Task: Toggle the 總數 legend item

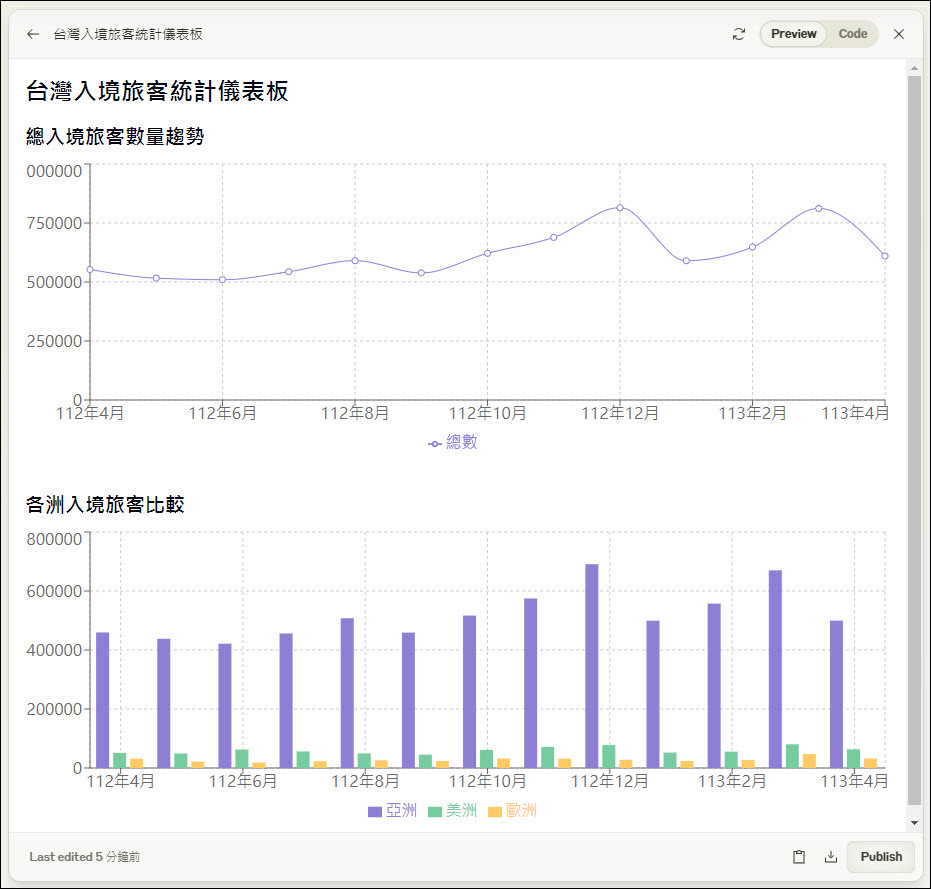Action: coord(452,442)
